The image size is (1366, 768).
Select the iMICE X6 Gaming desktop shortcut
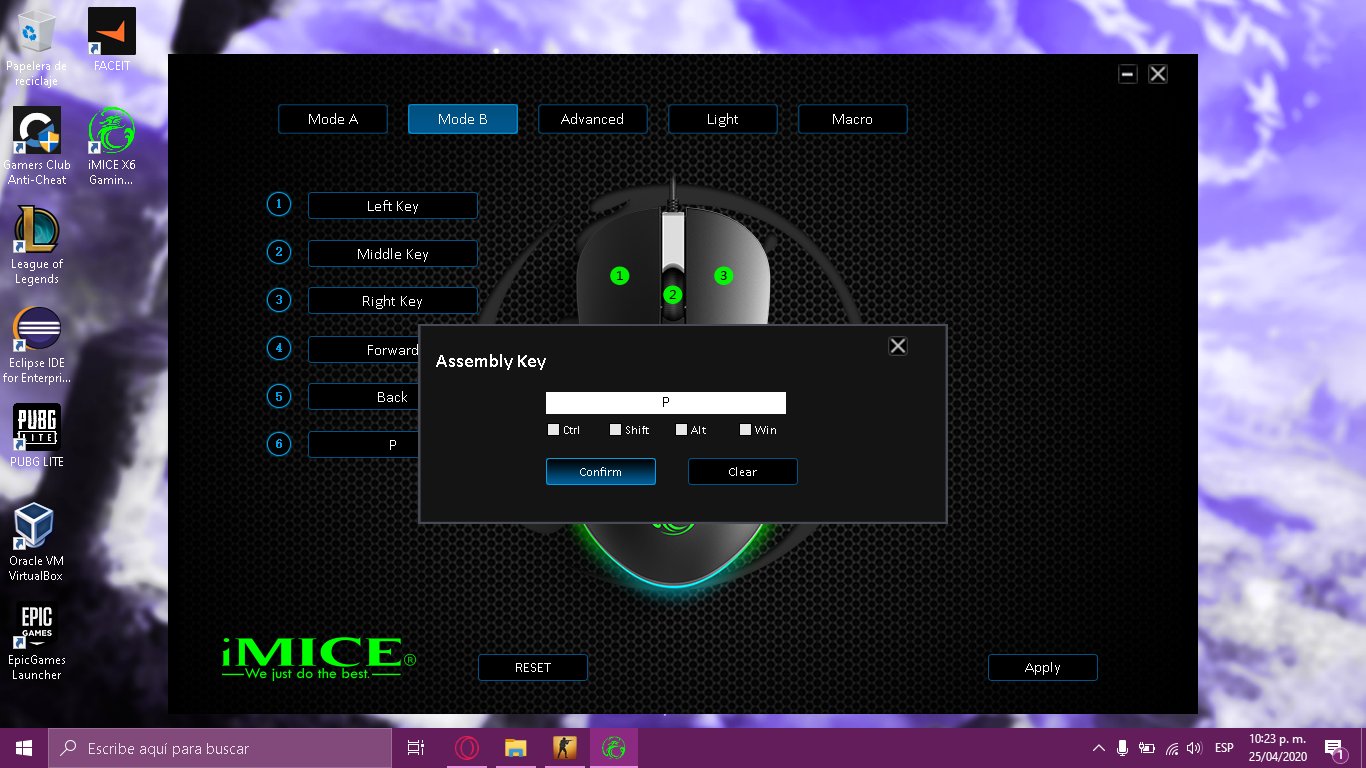[112, 146]
